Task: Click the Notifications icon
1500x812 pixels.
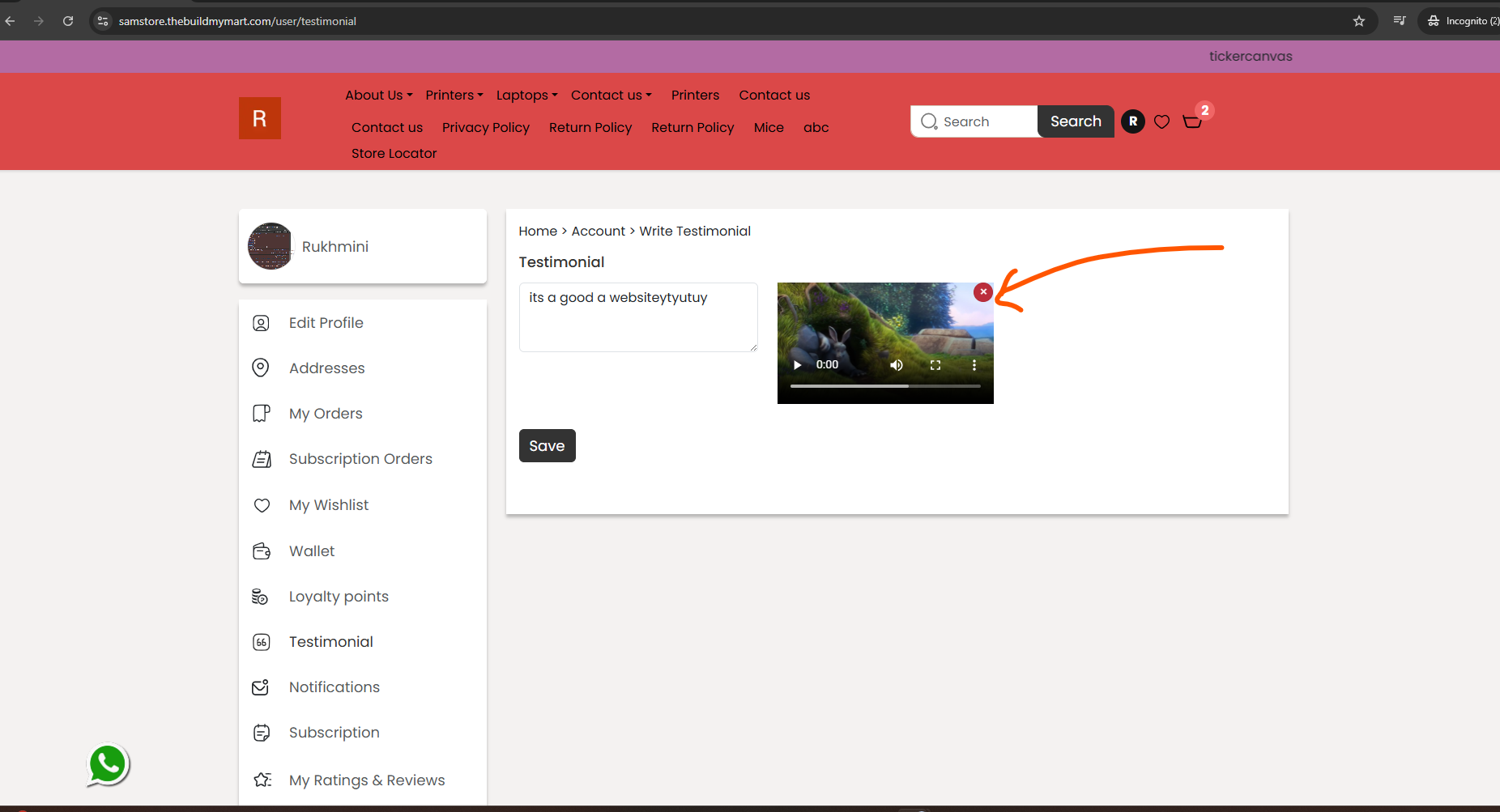Action: coord(261,687)
